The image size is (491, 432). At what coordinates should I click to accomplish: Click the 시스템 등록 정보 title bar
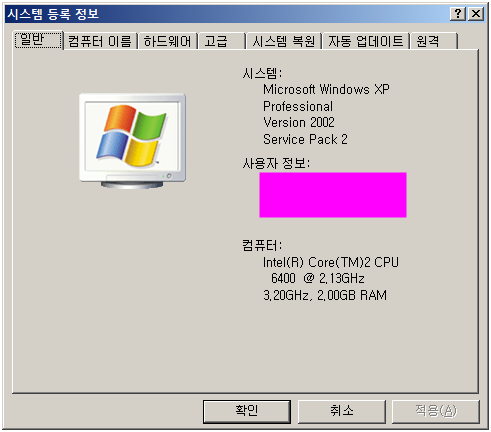coord(227,14)
